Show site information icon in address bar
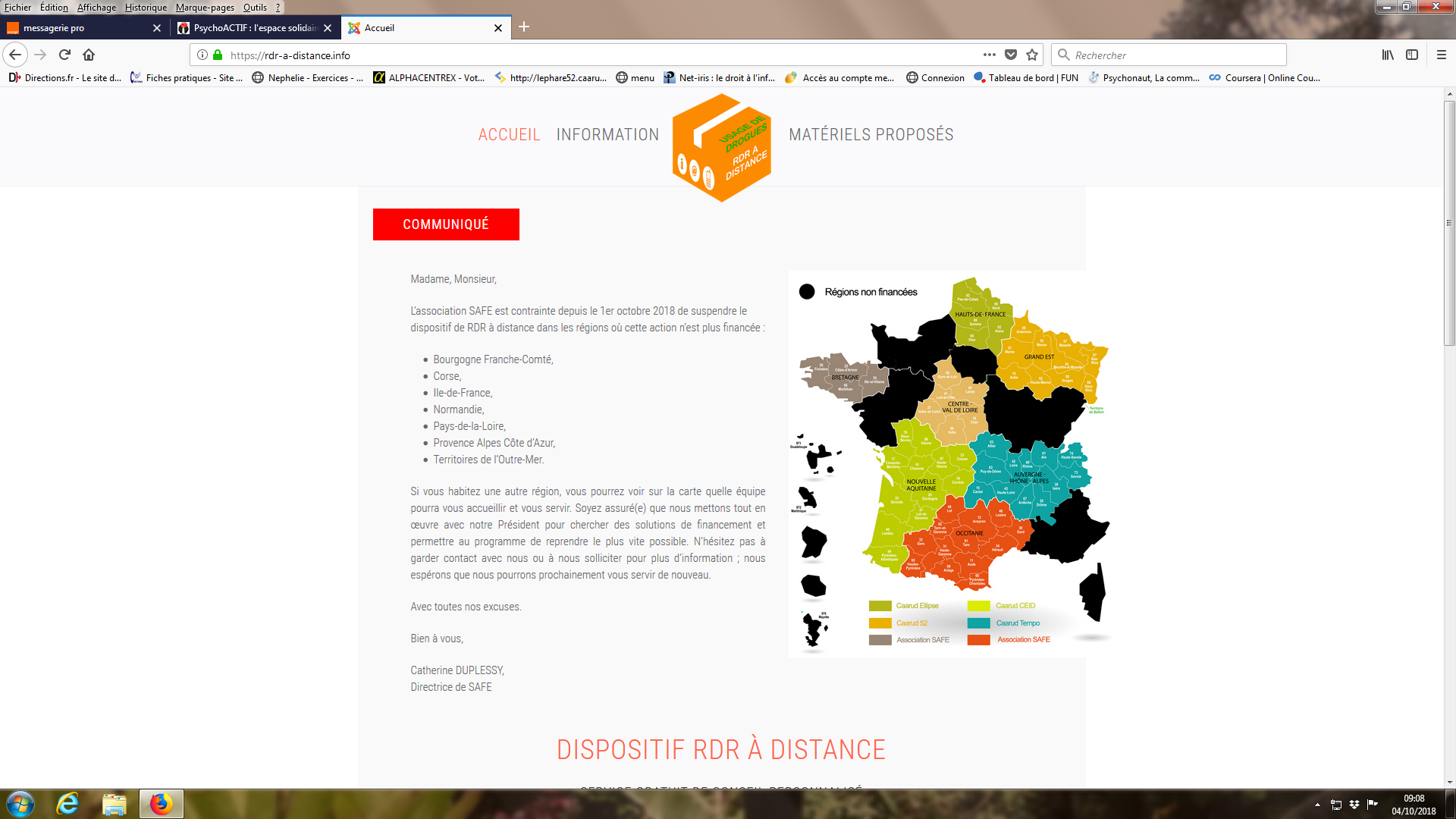This screenshot has height=819, width=1456. pyautogui.click(x=202, y=55)
